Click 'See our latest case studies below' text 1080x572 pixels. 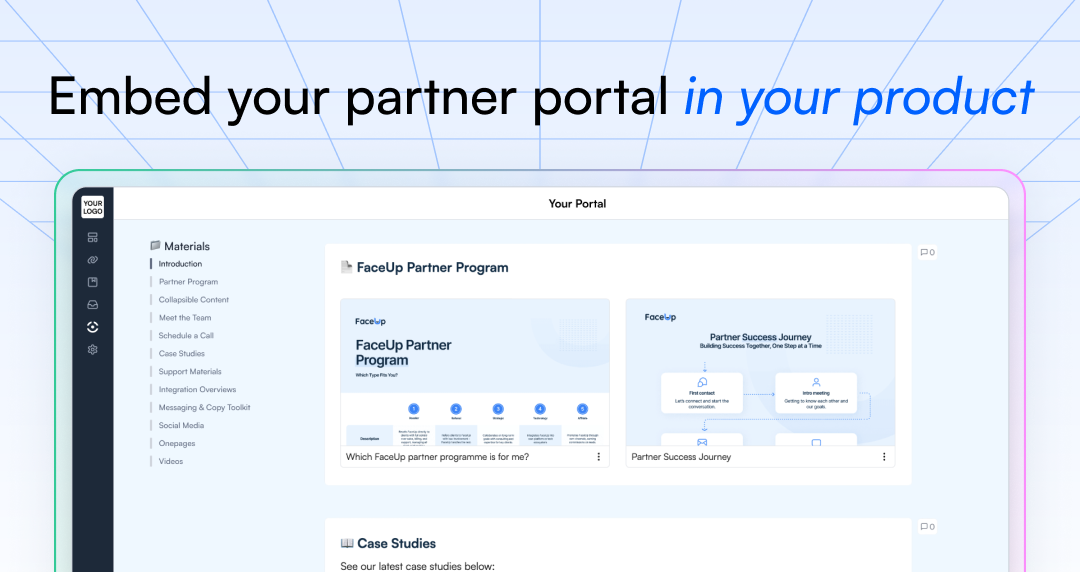click(417, 566)
